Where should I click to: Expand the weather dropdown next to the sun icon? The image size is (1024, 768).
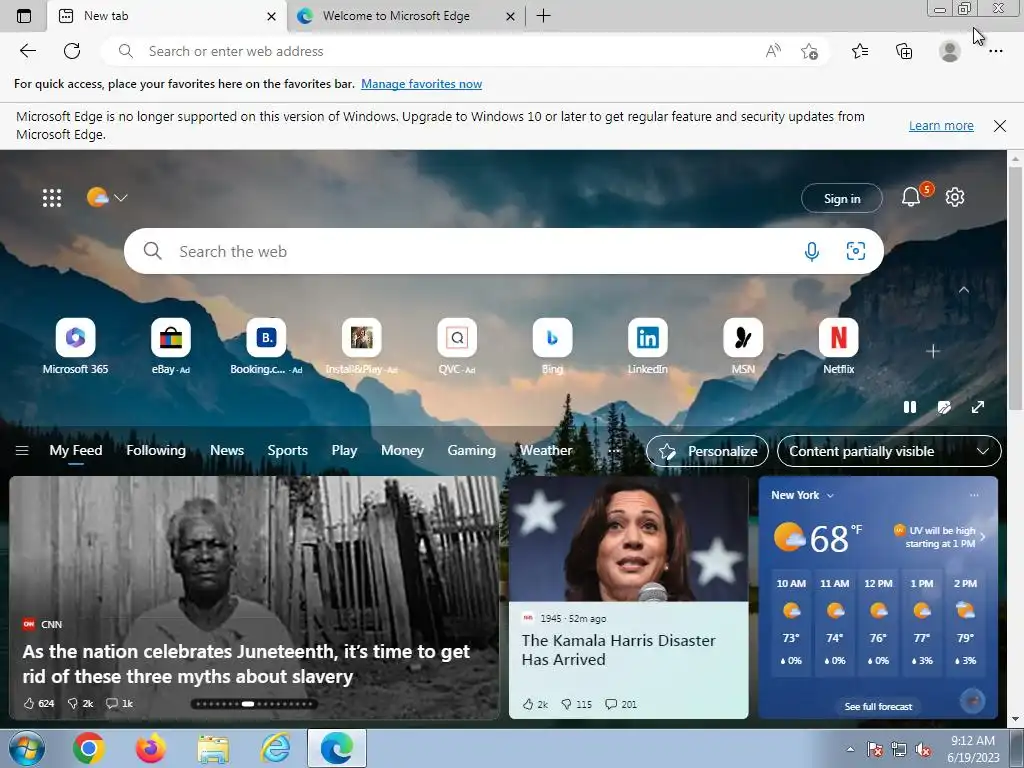121,197
